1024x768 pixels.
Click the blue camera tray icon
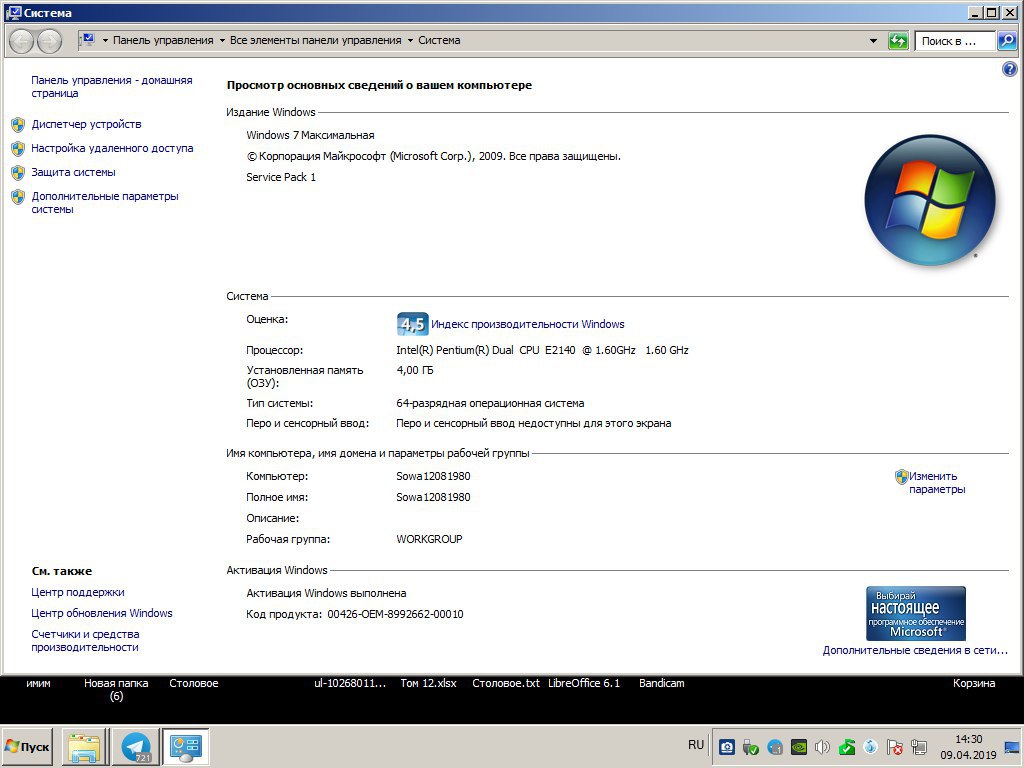point(727,746)
